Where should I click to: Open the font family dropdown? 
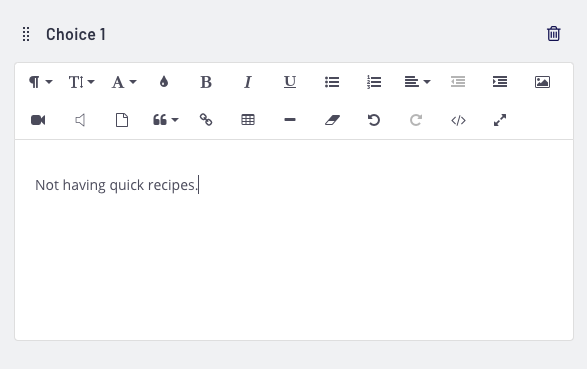pos(124,82)
